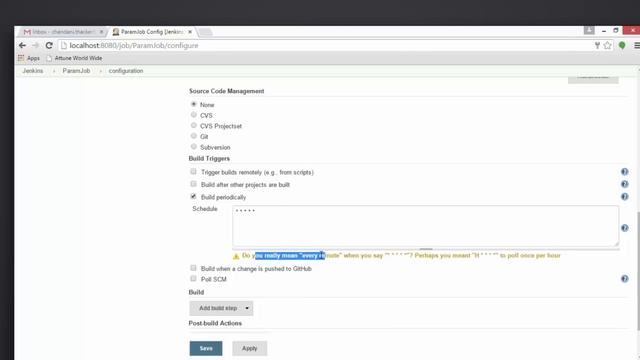The width and height of the screenshot is (640, 360).
Task: Open help for Build after other projects
Action: pos(624,184)
